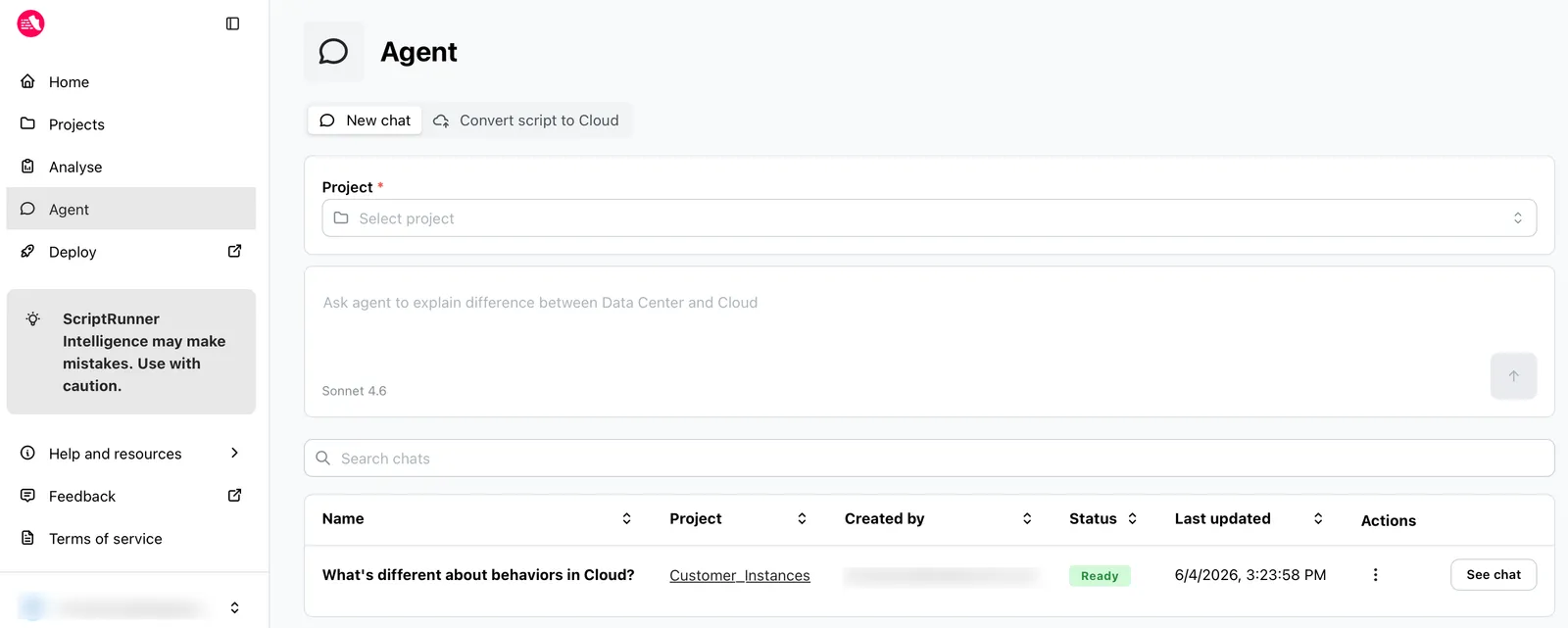
Task: Click the Actions column header
Action: point(1388,521)
